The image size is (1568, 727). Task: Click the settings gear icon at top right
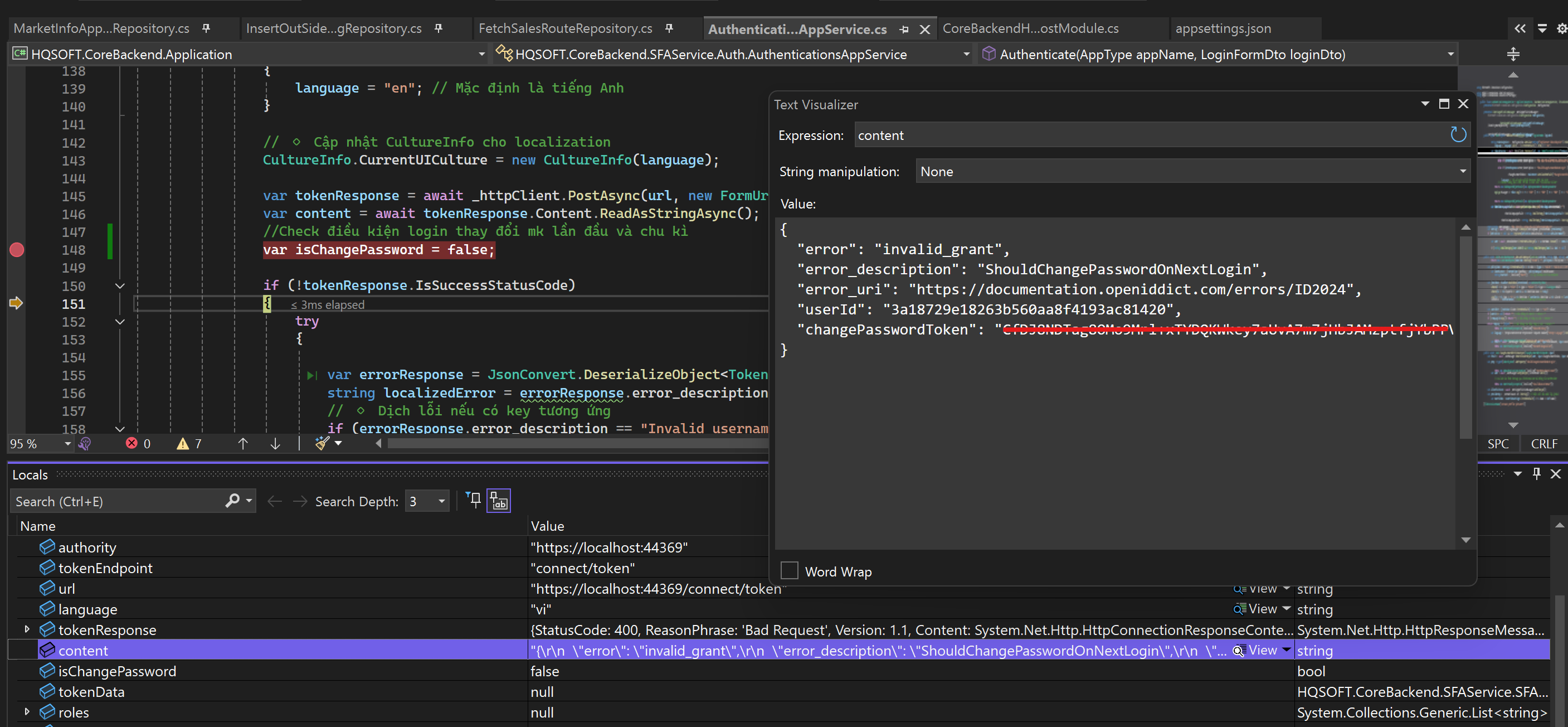click(x=1561, y=28)
